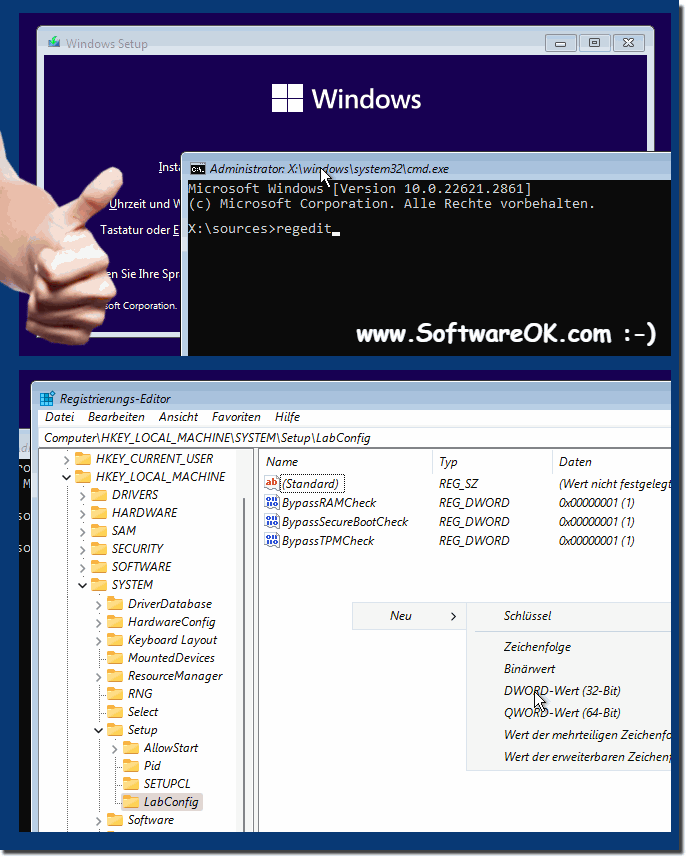The height and width of the screenshot is (857, 686).
Task: Click the BypassTPMCheck DWORD value icon
Action: (x=272, y=541)
